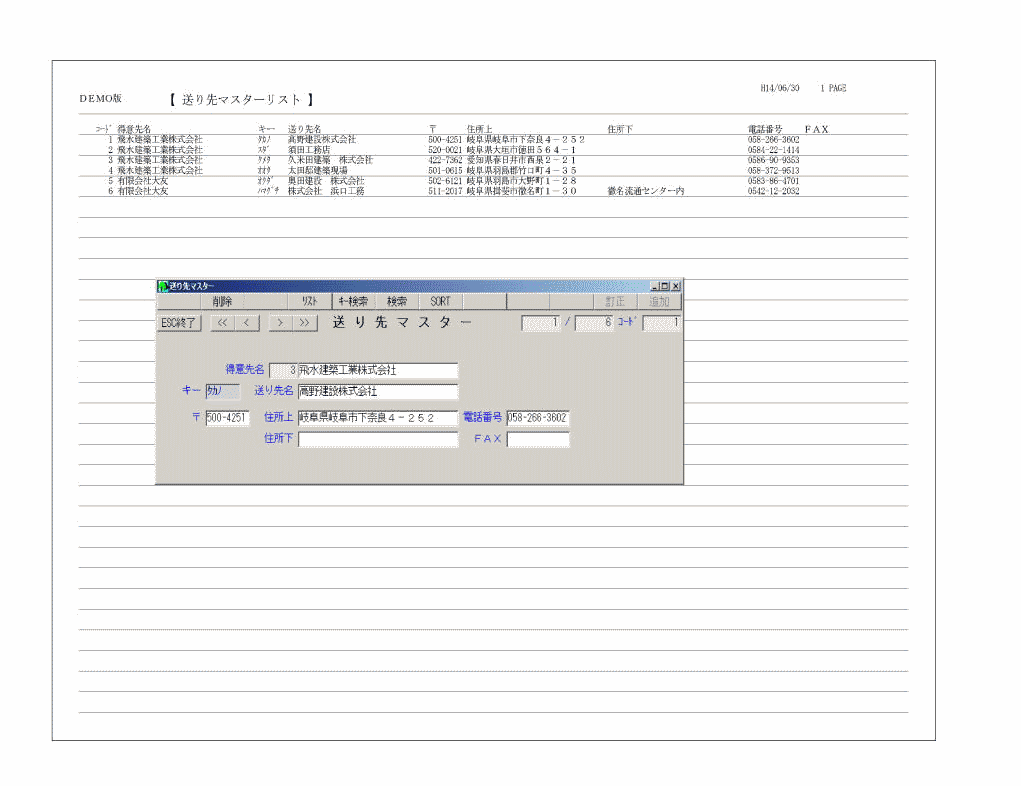This screenshot has height=786, width=1021.
Task: Click the 得意先名 code field showing 3
Action: (283, 370)
